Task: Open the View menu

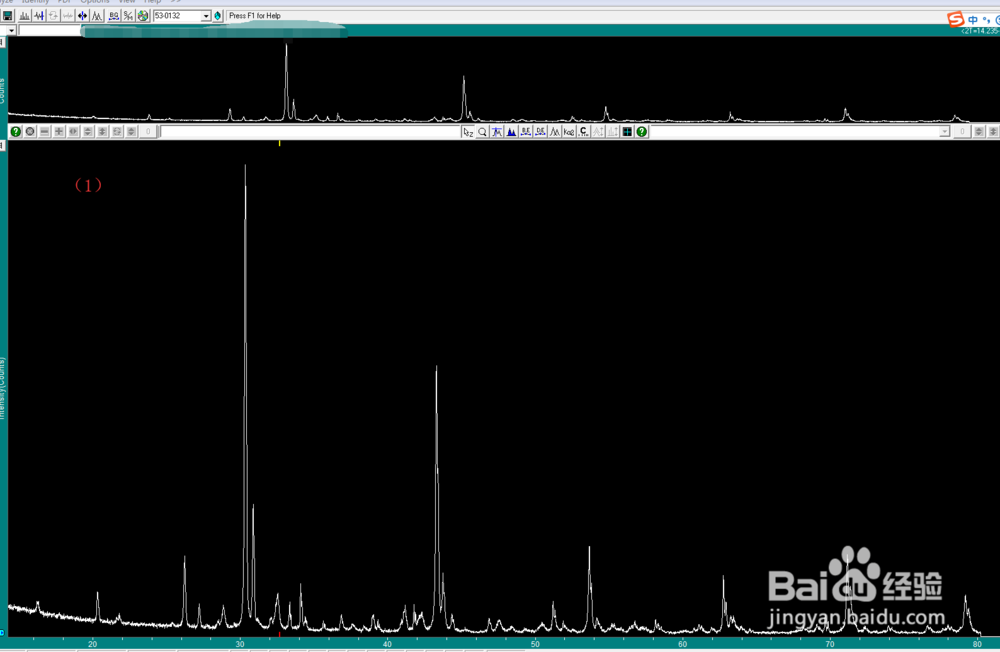Action: click(127, 2)
